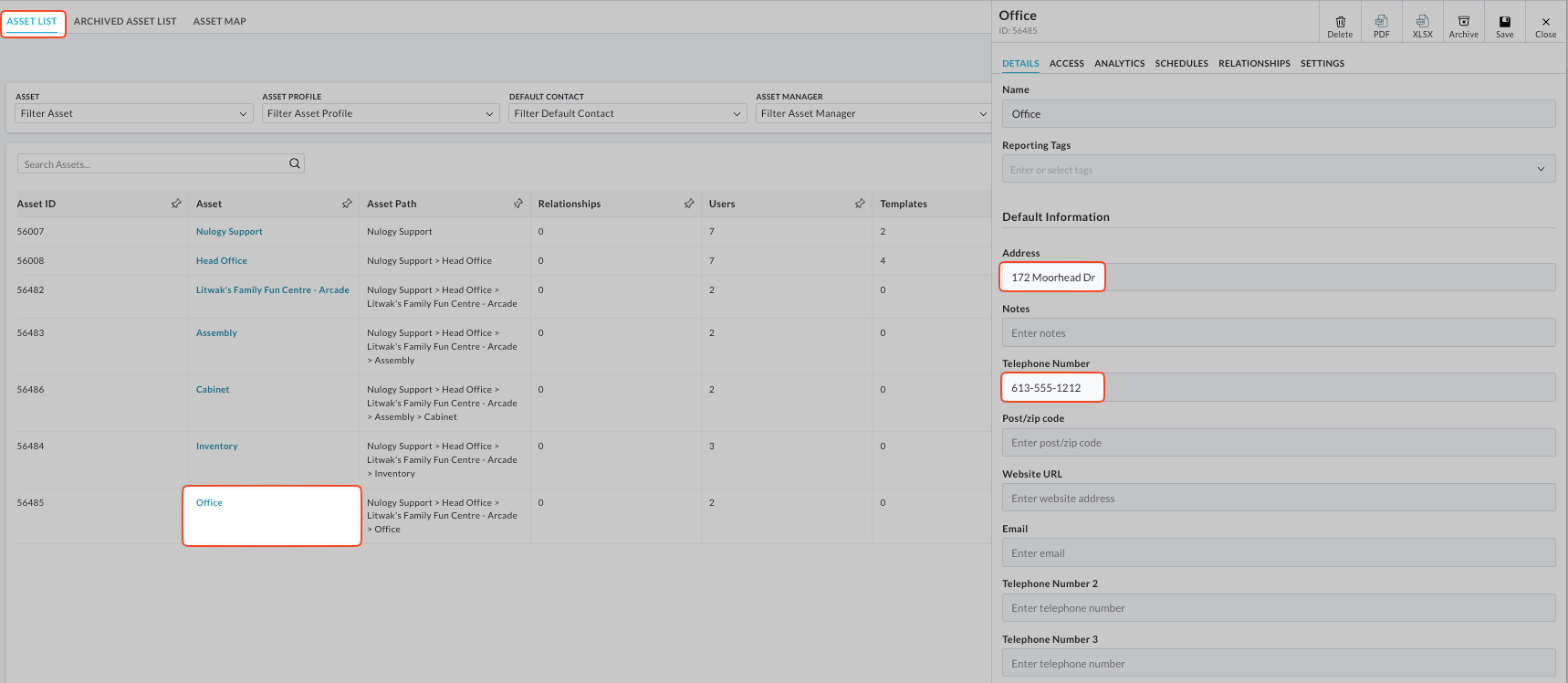Open the Relationships tab in panel
The image size is (1568, 683).
[x=1255, y=64]
